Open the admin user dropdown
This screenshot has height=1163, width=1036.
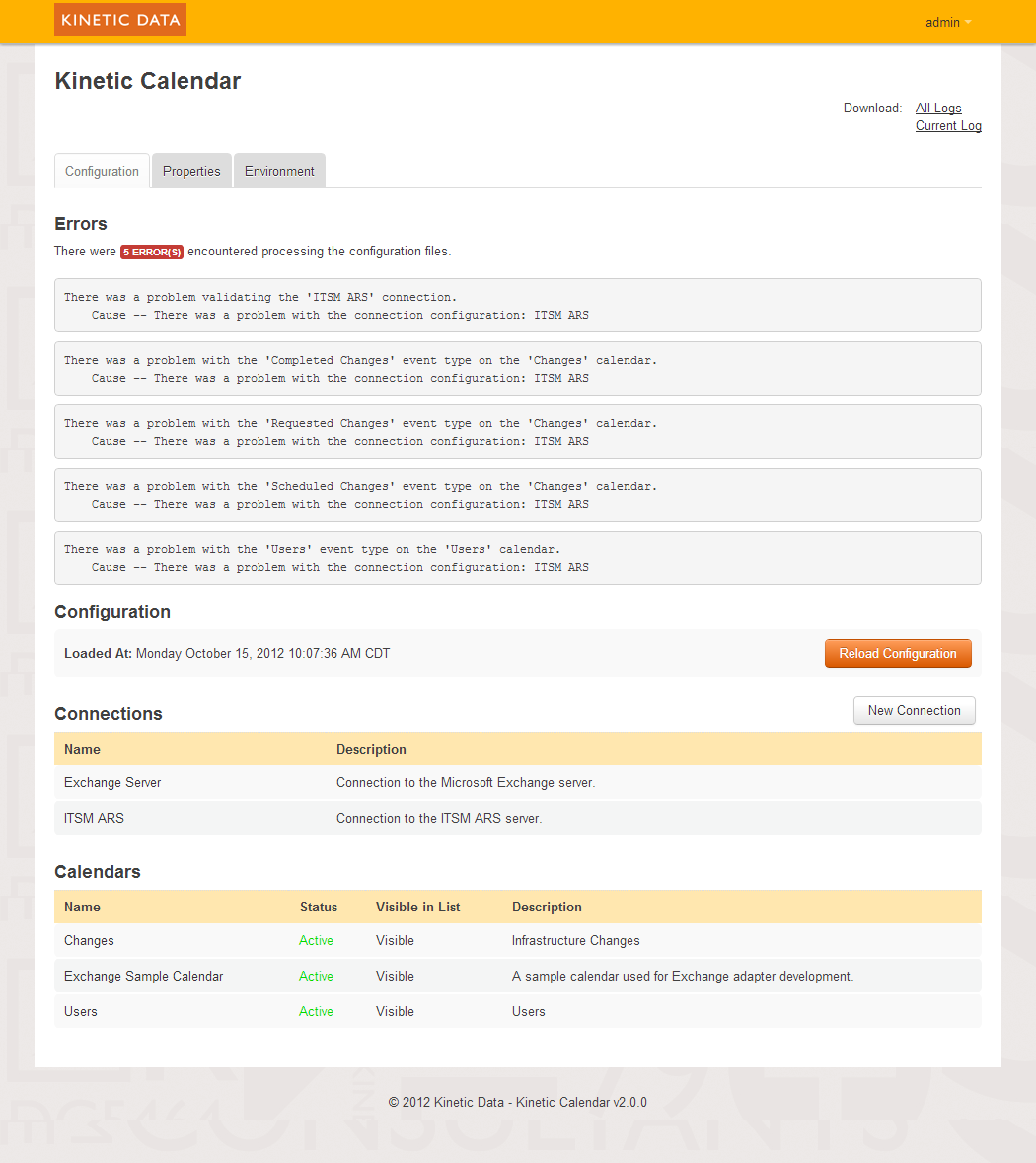pyautogui.click(x=947, y=23)
